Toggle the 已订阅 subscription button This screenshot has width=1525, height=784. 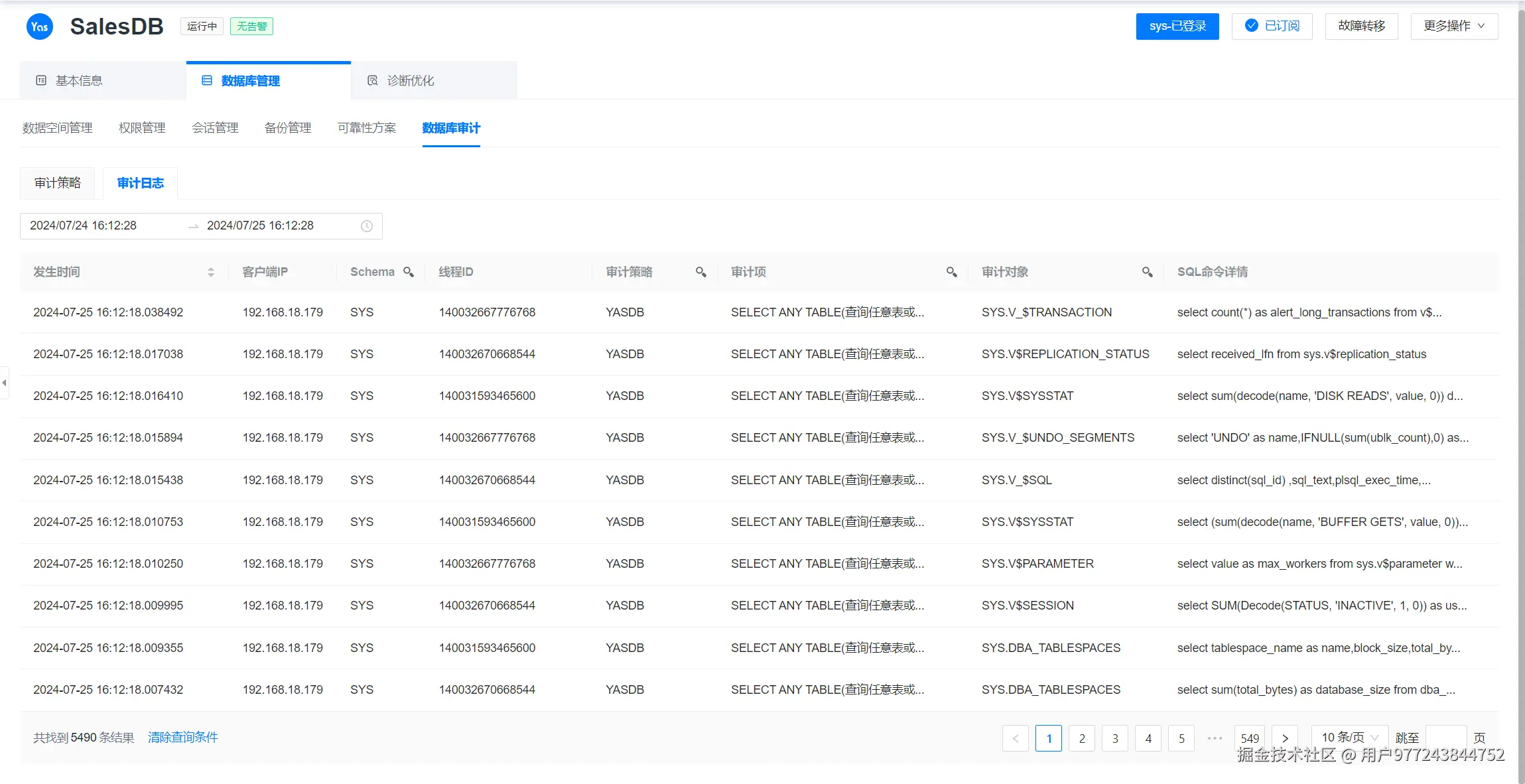pyautogui.click(x=1272, y=27)
